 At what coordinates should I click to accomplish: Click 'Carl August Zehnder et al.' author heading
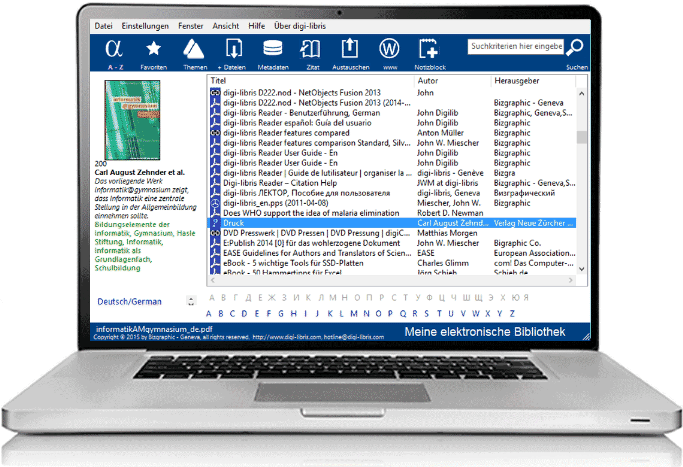(x=139, y=173)
